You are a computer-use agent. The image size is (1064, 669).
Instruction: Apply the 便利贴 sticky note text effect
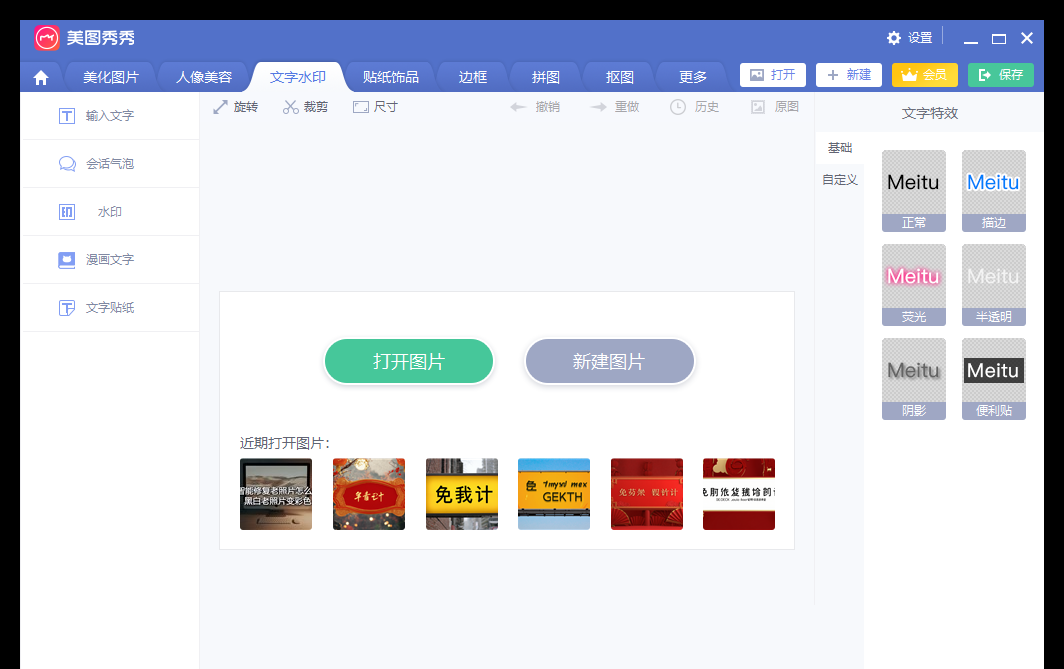(993, 379)
